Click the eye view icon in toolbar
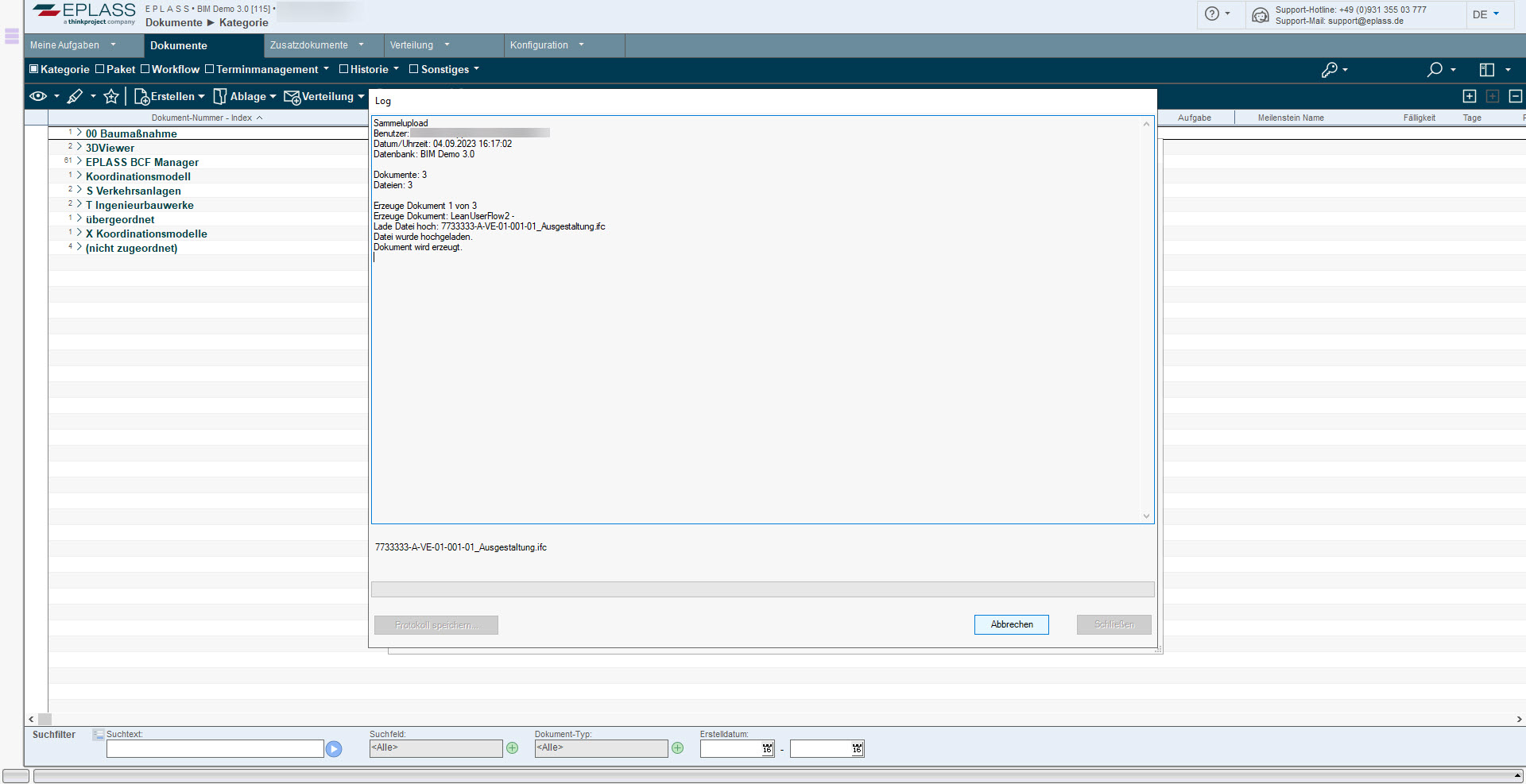The height and width of the screenshot is (784, 1526). [x=38, y=97]
